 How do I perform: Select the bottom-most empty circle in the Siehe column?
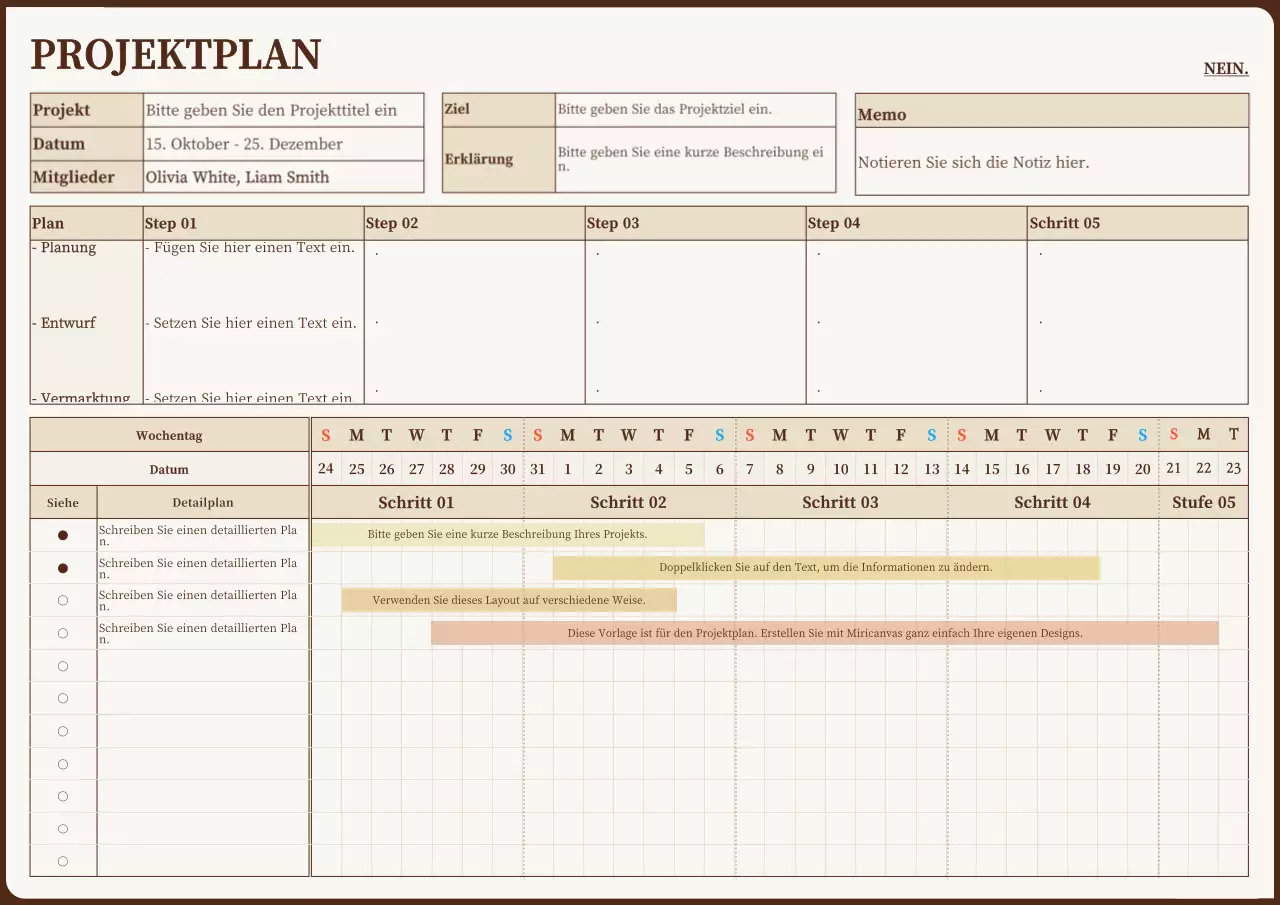click(x=63, y=861)
